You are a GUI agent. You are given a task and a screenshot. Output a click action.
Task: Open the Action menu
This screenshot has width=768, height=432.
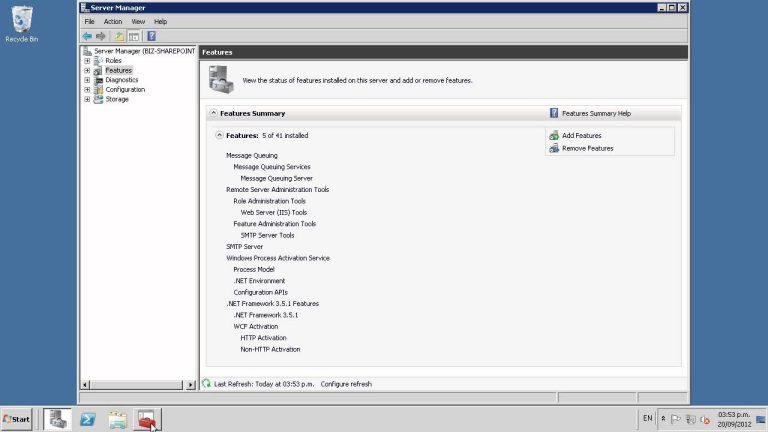coord(113,22)
